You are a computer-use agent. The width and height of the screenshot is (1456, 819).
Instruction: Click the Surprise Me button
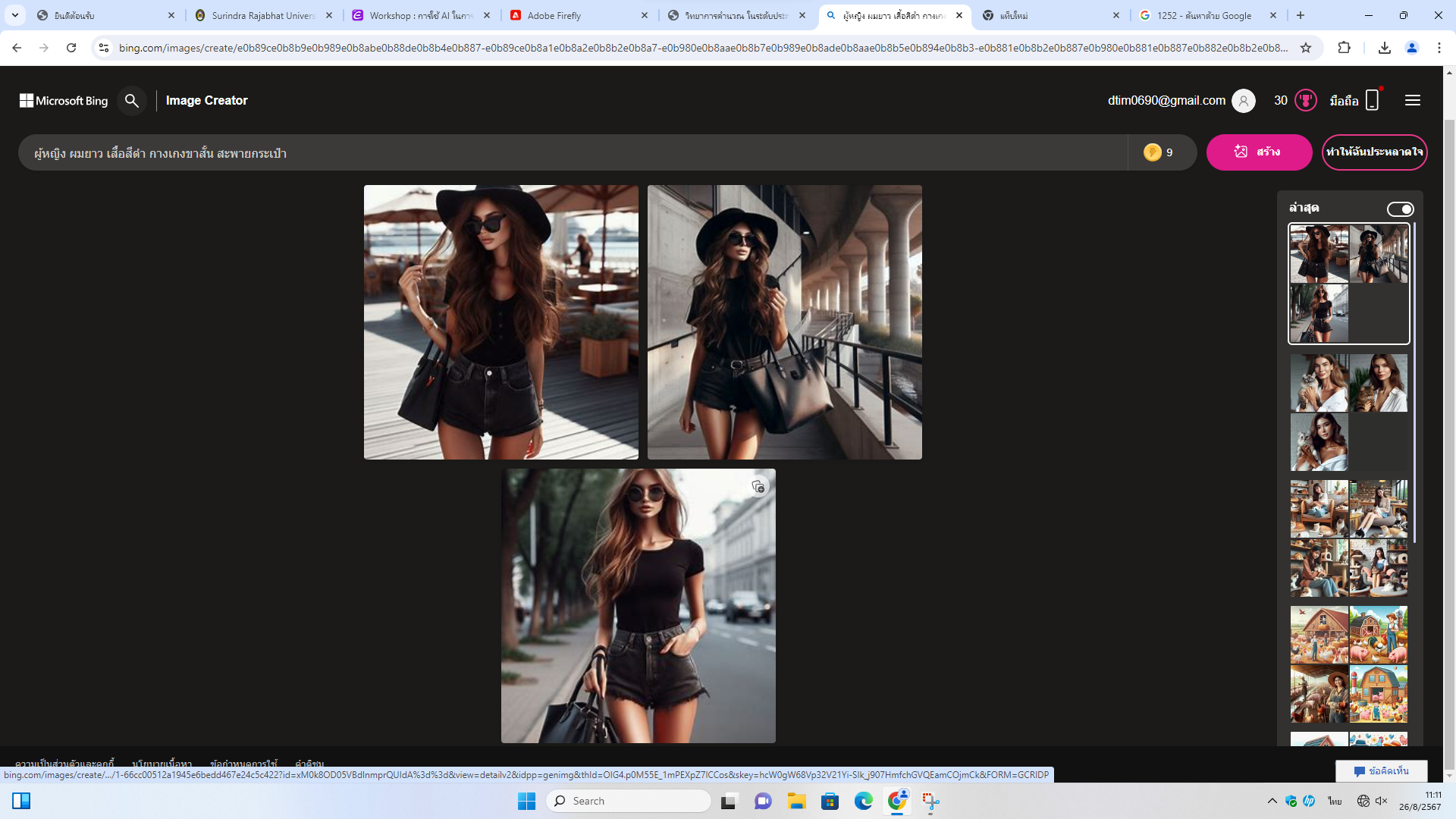click(x=1374, y=152)
